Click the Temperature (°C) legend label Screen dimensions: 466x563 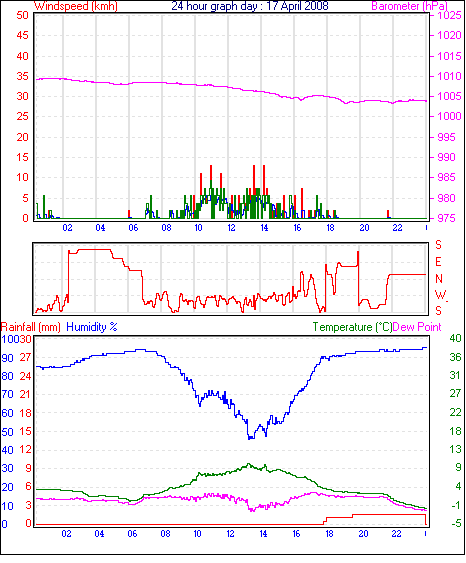click(x=352, y=327)
